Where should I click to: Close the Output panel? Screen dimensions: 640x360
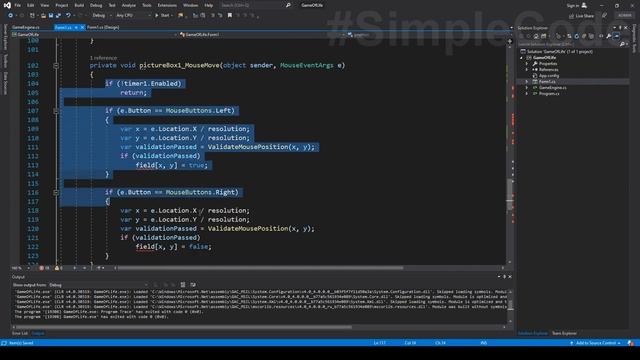tap(510, 277)
